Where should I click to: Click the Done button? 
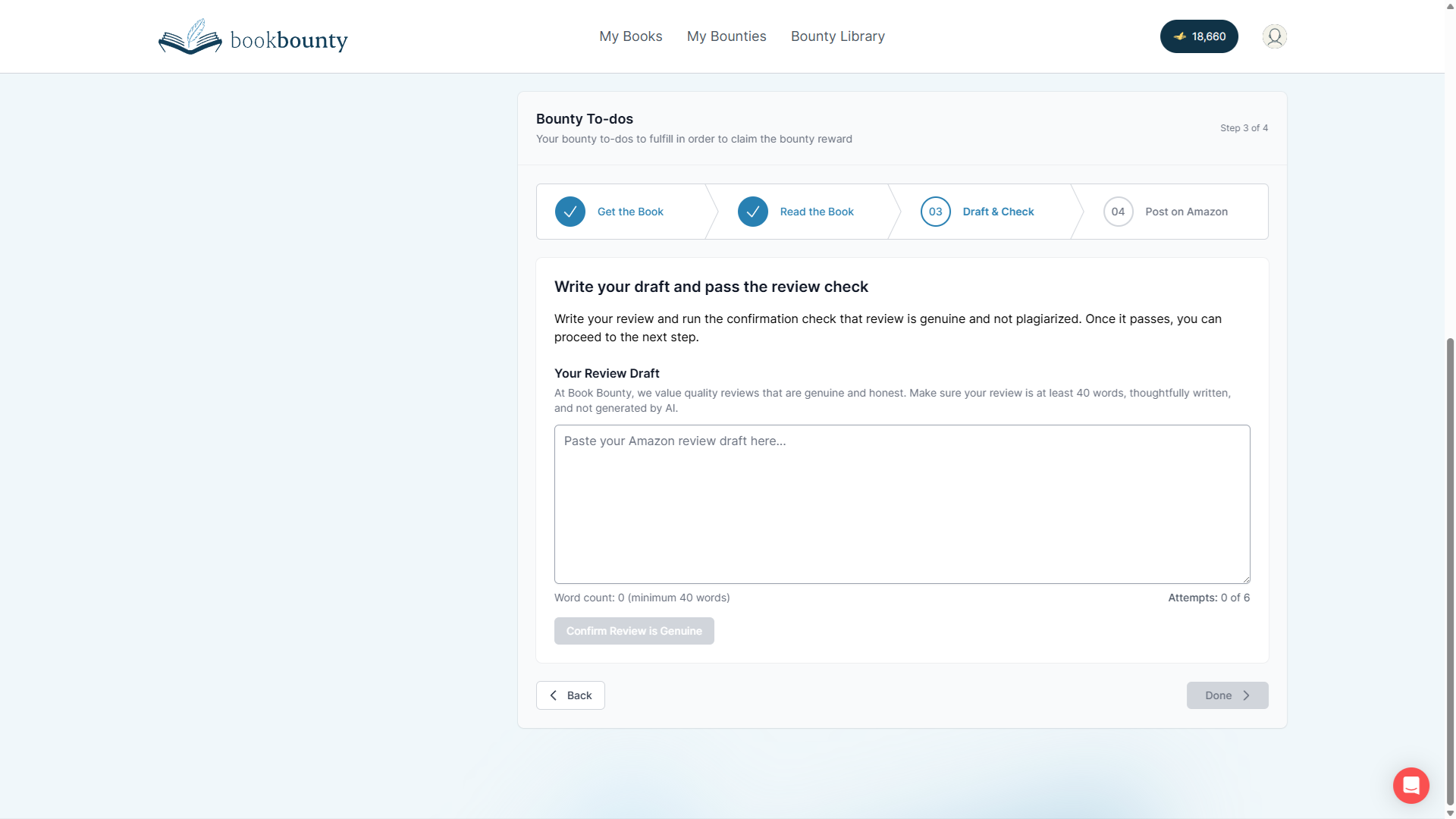pyautogui.click(x=1227, y=695)
